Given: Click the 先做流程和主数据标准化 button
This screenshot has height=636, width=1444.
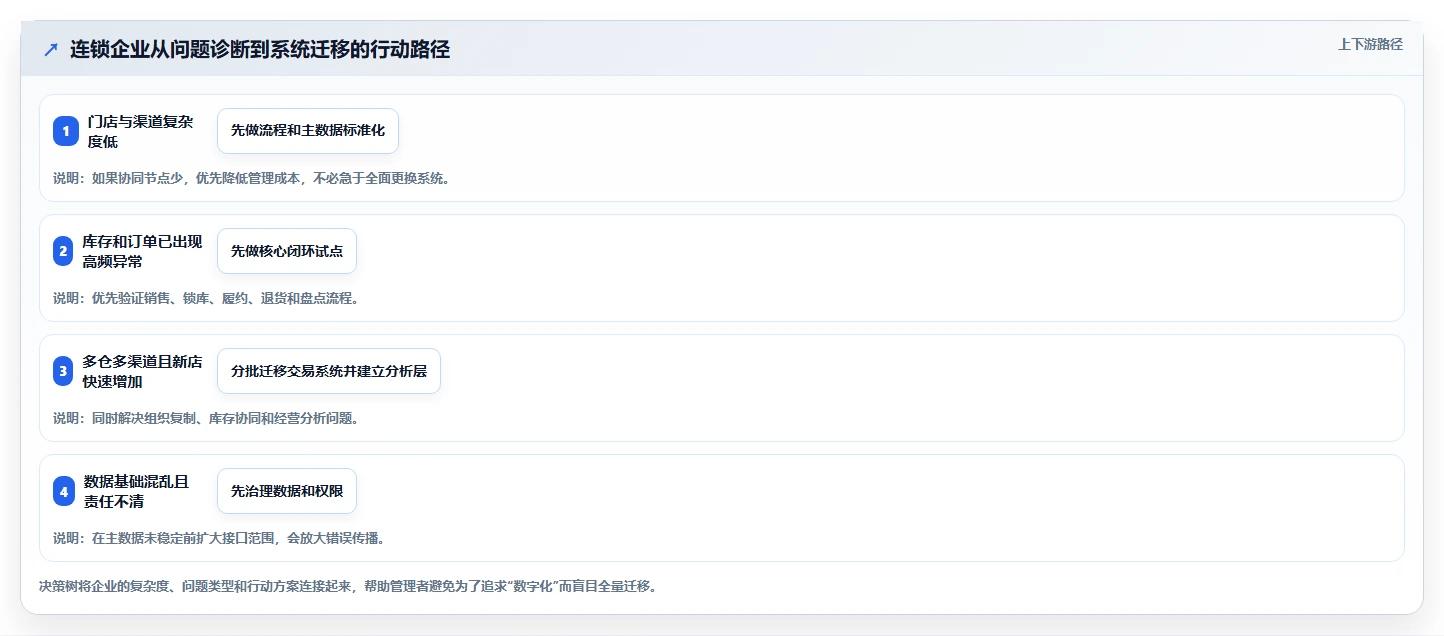Looking at the screenshot, I should [308, 131].
